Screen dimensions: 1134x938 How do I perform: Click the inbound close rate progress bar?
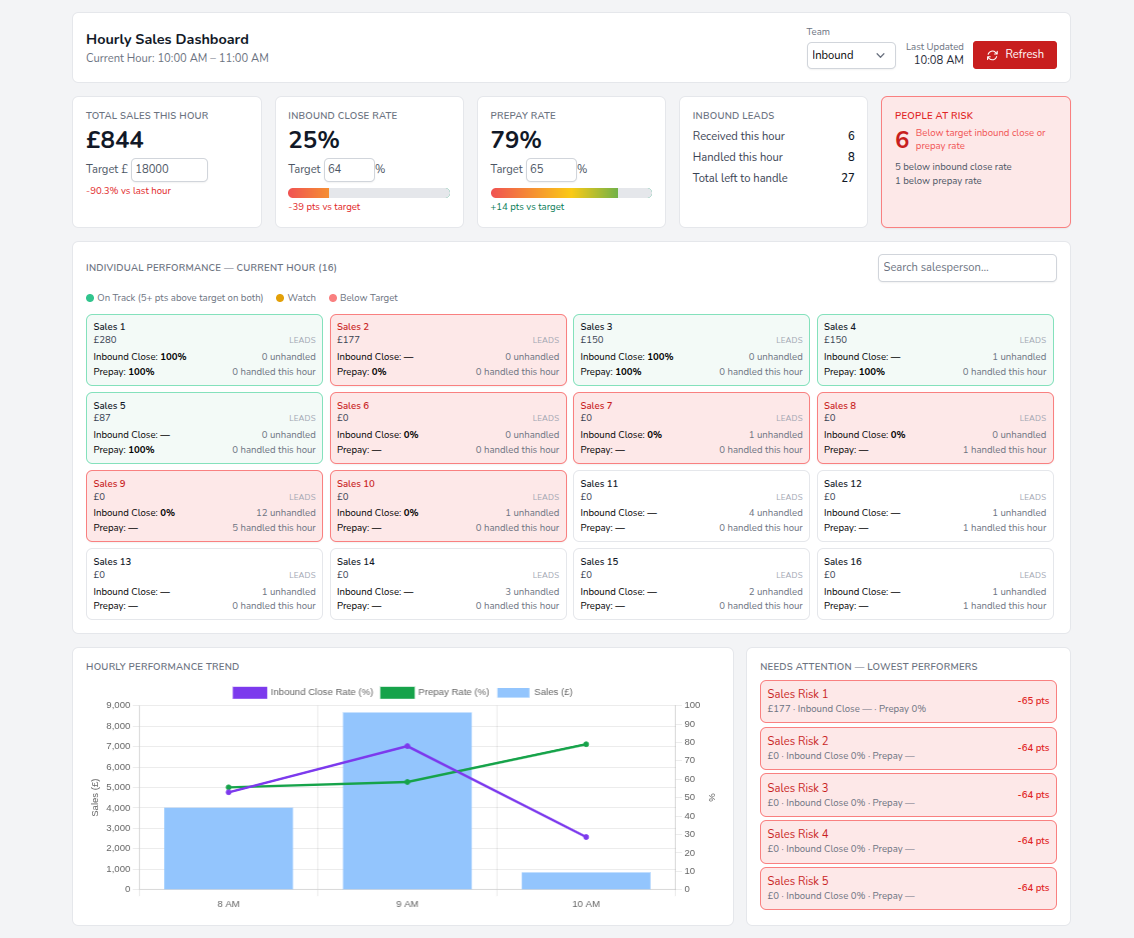[369, 193]
